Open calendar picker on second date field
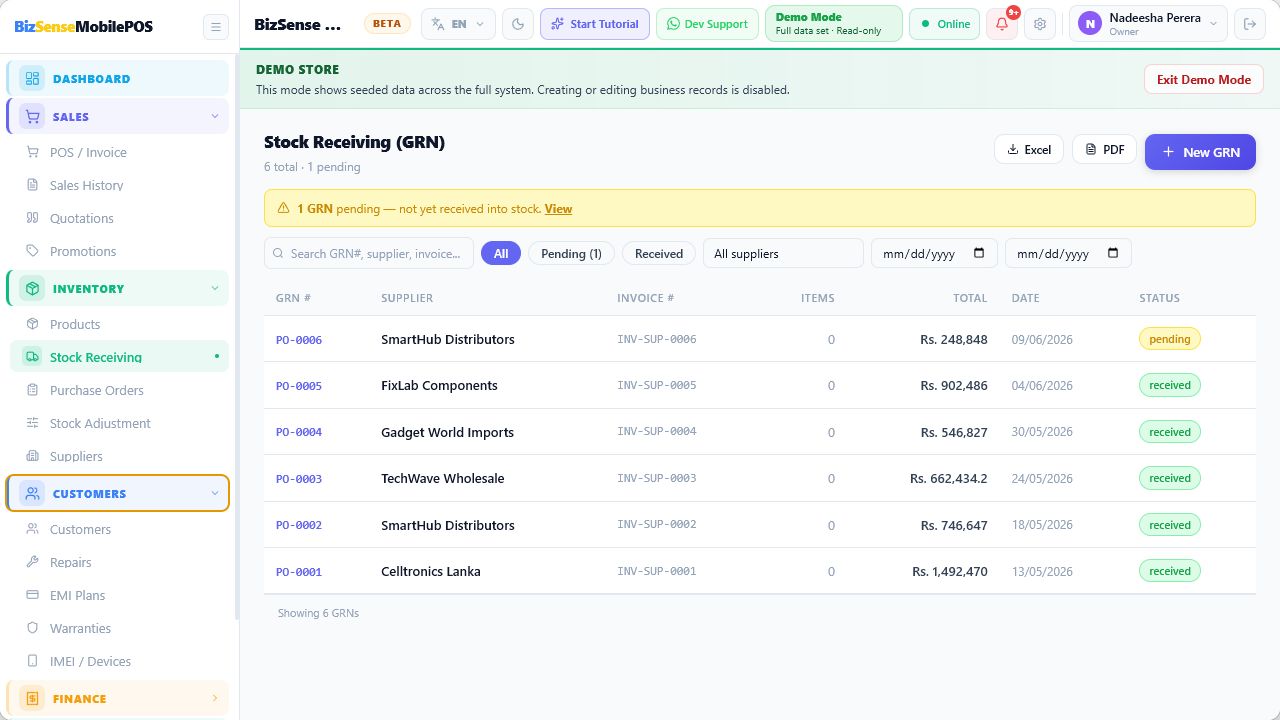 click(x=1113, y=254)
